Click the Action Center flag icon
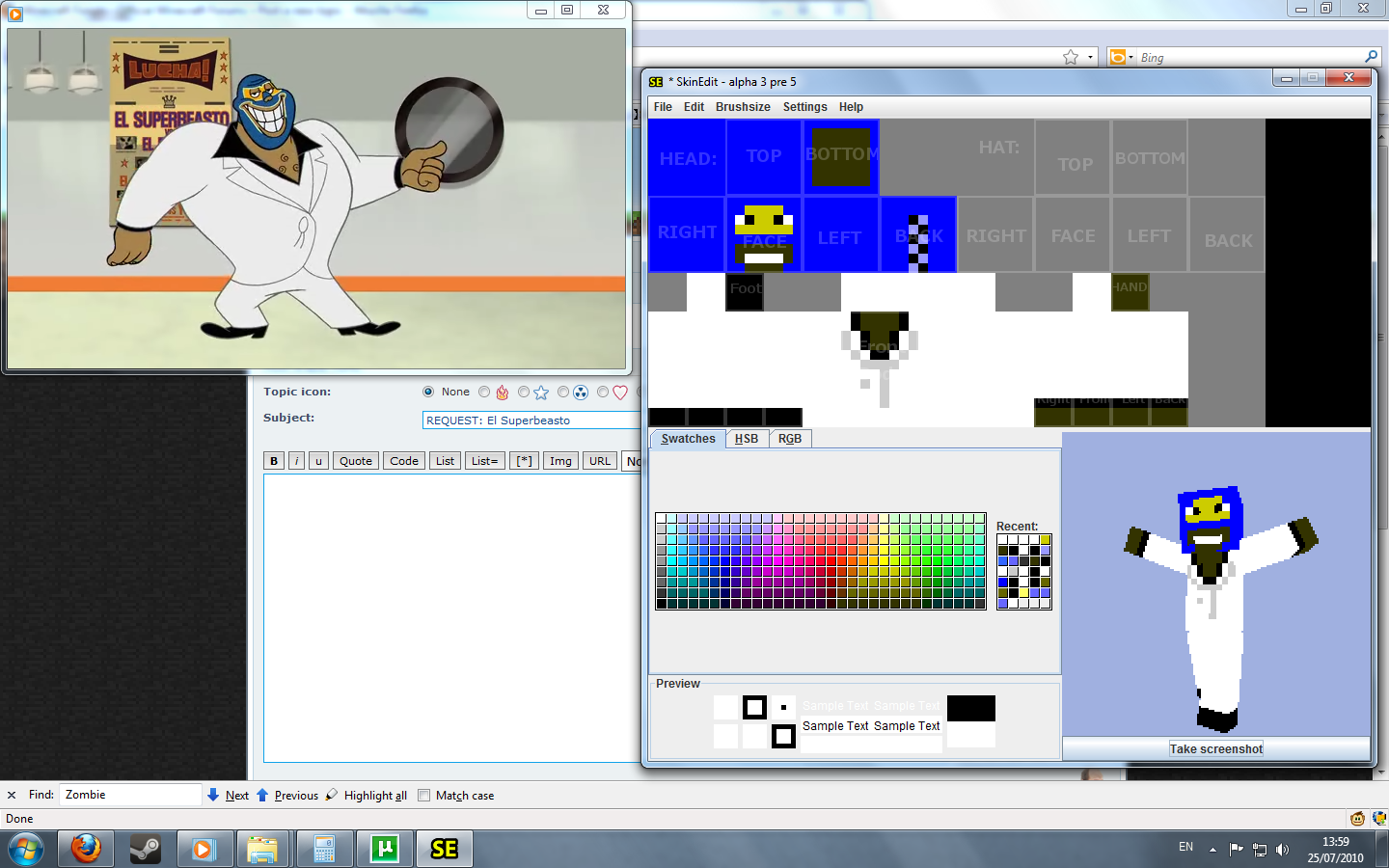This screenshot has height=868, width=1389. pos(1237,850)
